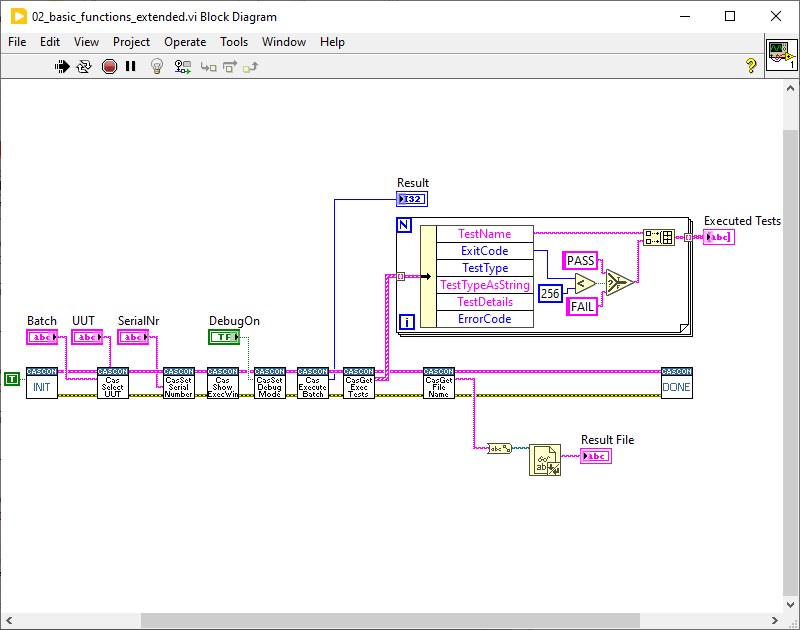This screenshot has width=800, height=630.
Task: Open the Project menu
Action: pos(131,42)
